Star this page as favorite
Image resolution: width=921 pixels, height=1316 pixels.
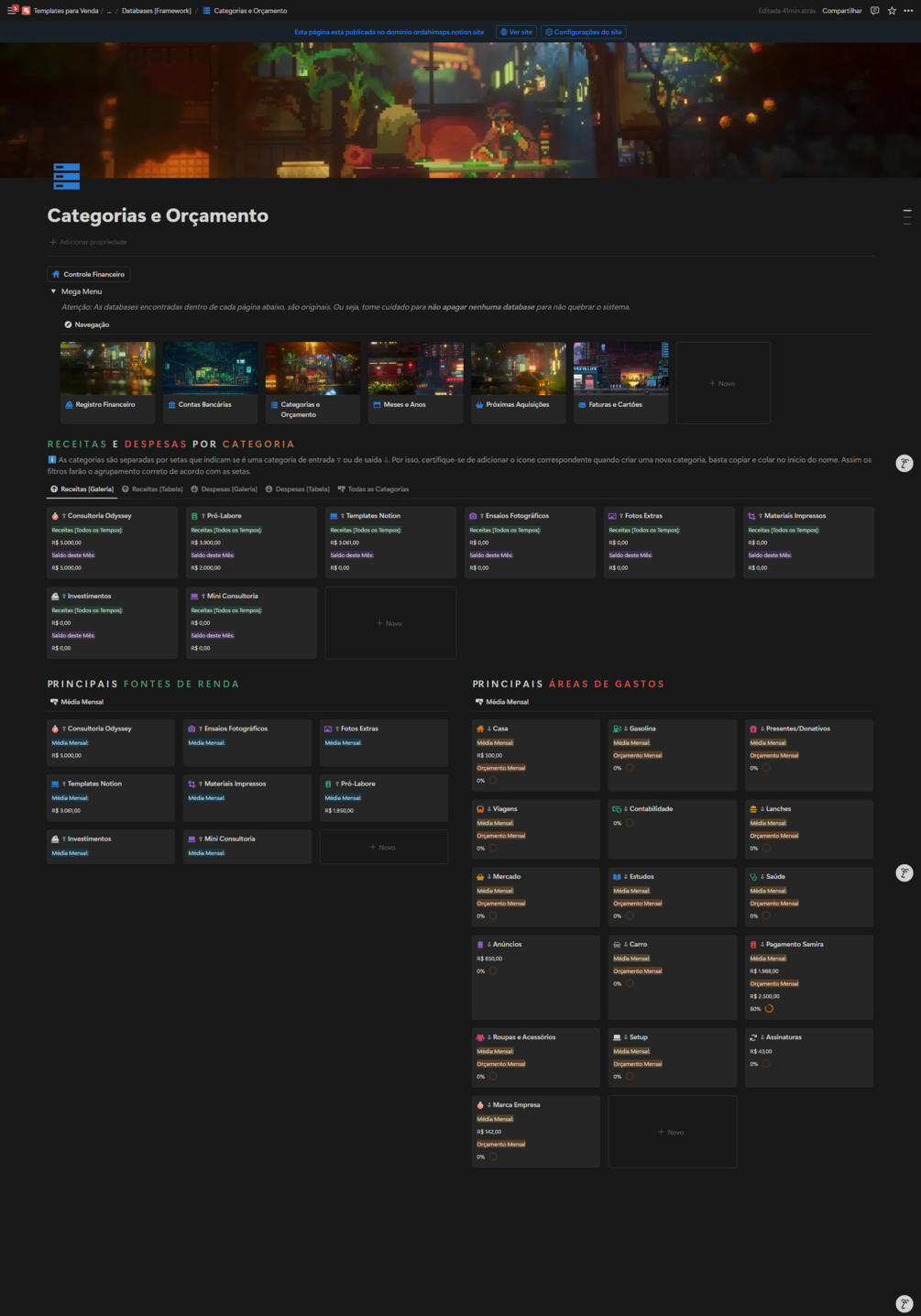(892, 11)
